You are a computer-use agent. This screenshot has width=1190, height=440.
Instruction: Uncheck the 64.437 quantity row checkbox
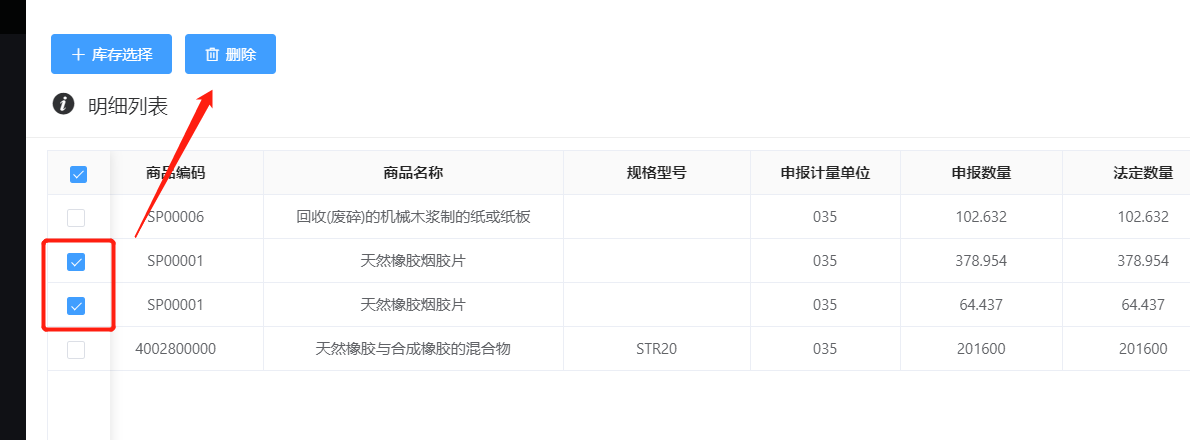76,306
